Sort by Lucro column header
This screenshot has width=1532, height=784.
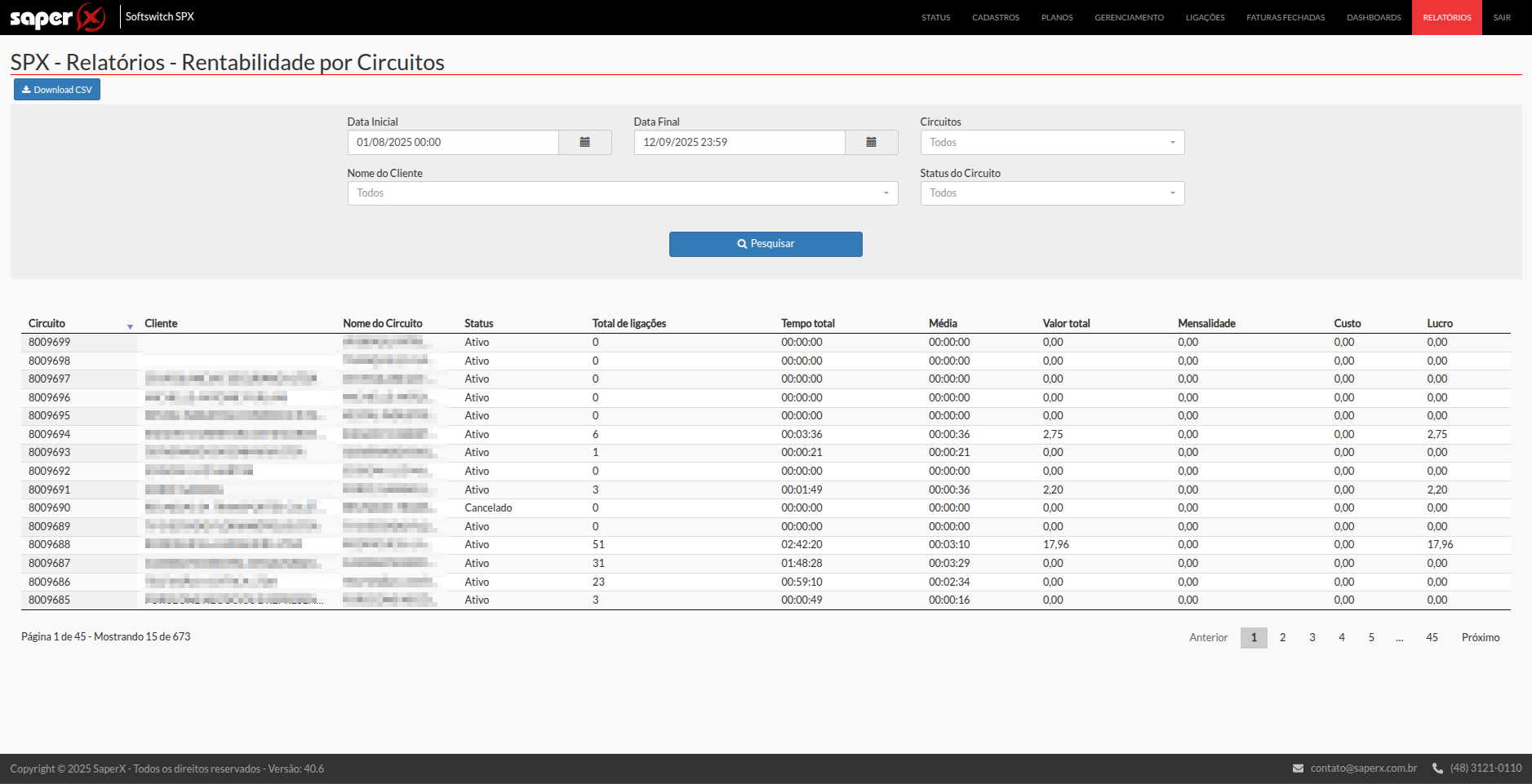tap(1440, 324)
